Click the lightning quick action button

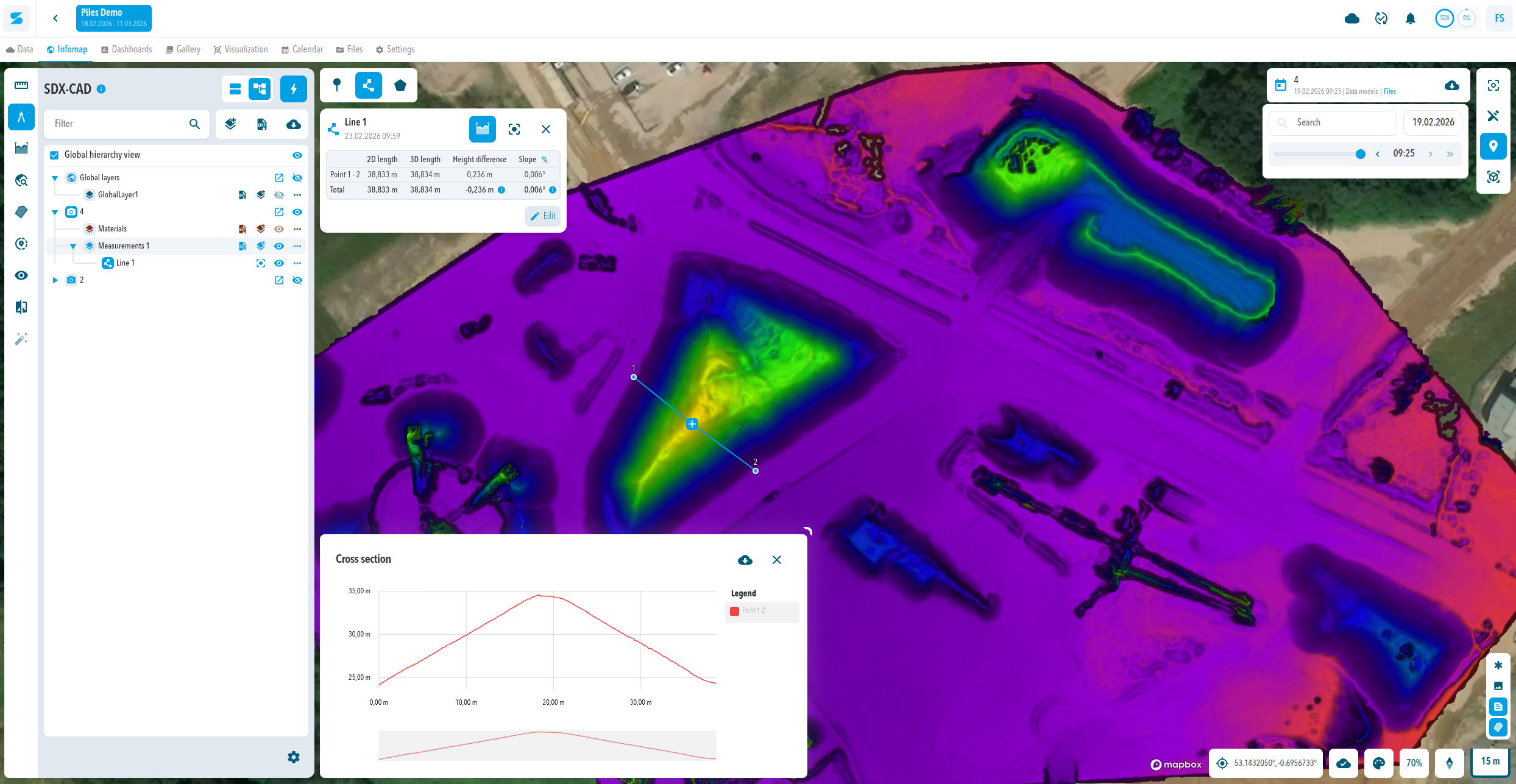[294, 89]
